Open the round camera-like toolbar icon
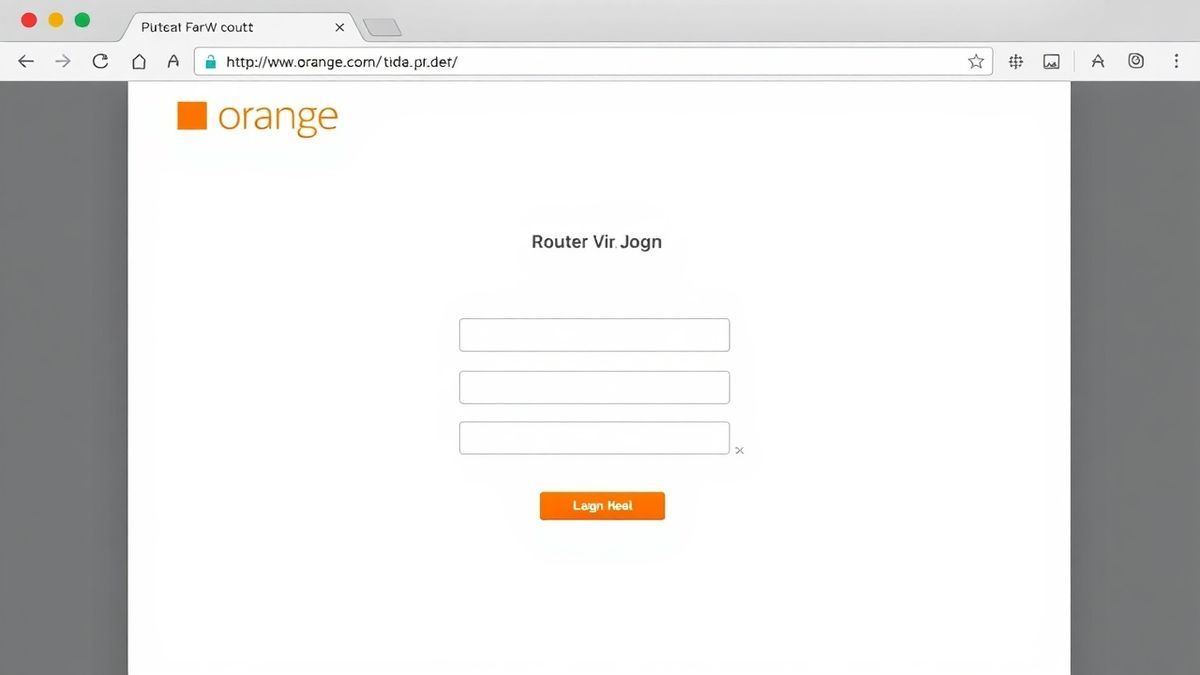Screen dimensions: 1200x675 click(1136, 61)
